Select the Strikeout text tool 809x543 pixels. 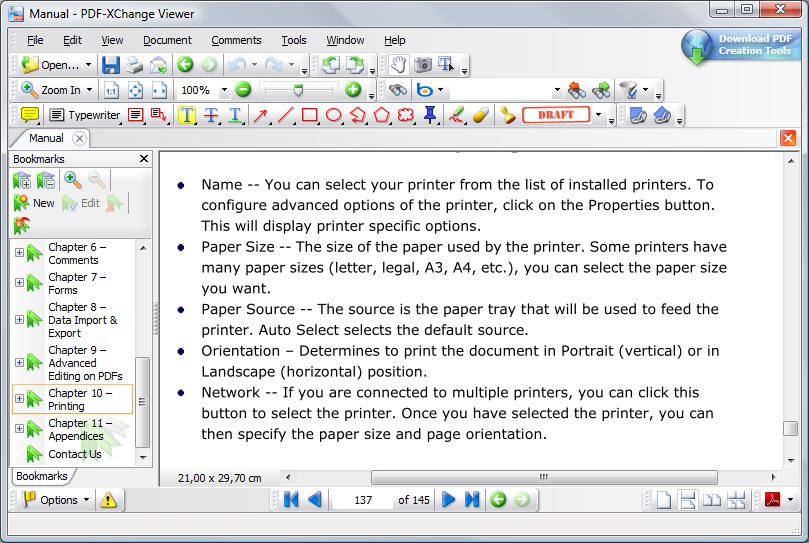(x=211, y=115)
